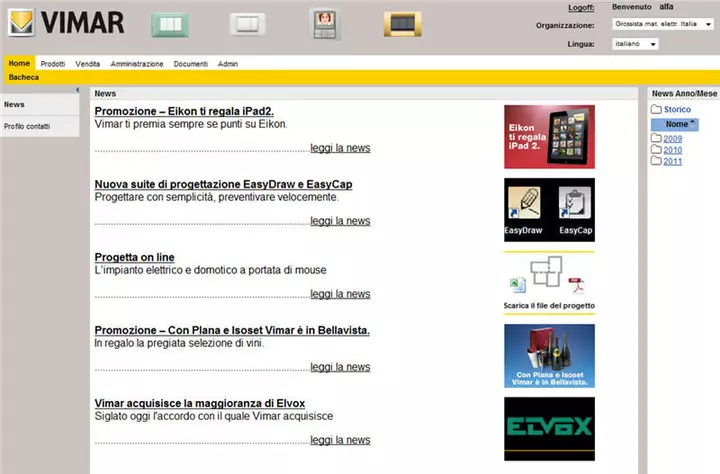Select the Home menu tab
The width and height of the screenshot is (720, 474).
tap(19, 63)
